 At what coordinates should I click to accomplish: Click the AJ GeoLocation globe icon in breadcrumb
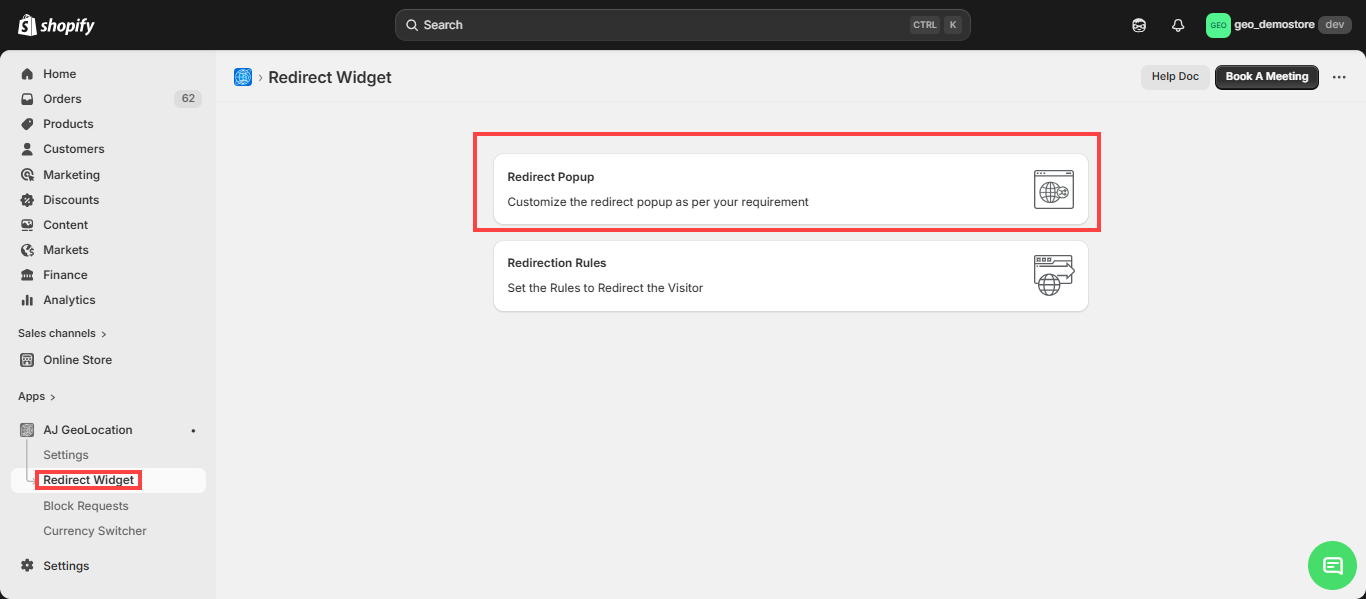point(243,77)
